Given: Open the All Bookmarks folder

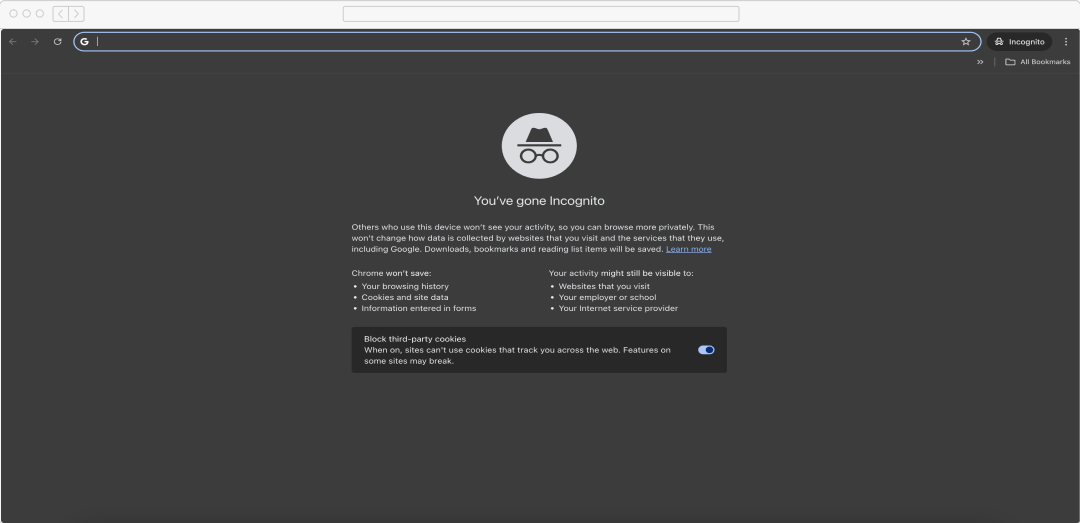Looking at the screenshot, I should click(1037, 62).
